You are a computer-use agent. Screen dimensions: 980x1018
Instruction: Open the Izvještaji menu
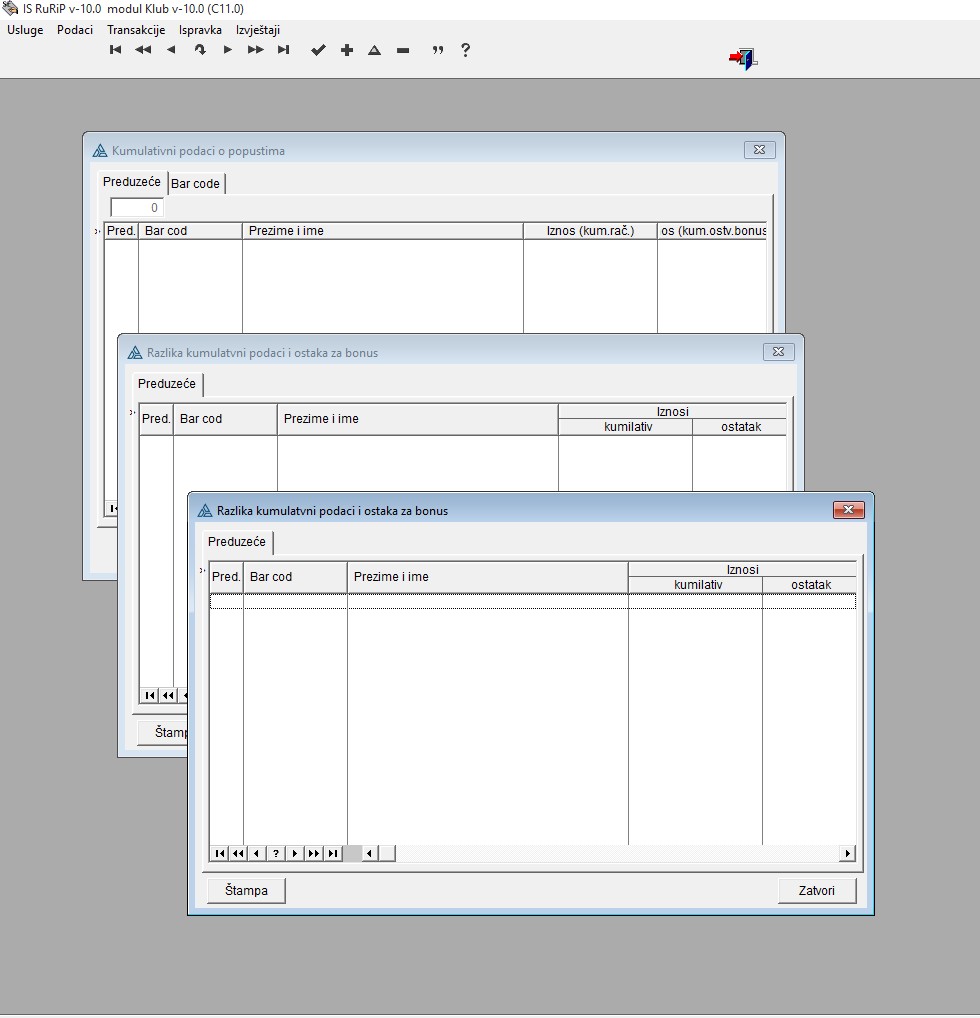(x=258, y=30)
